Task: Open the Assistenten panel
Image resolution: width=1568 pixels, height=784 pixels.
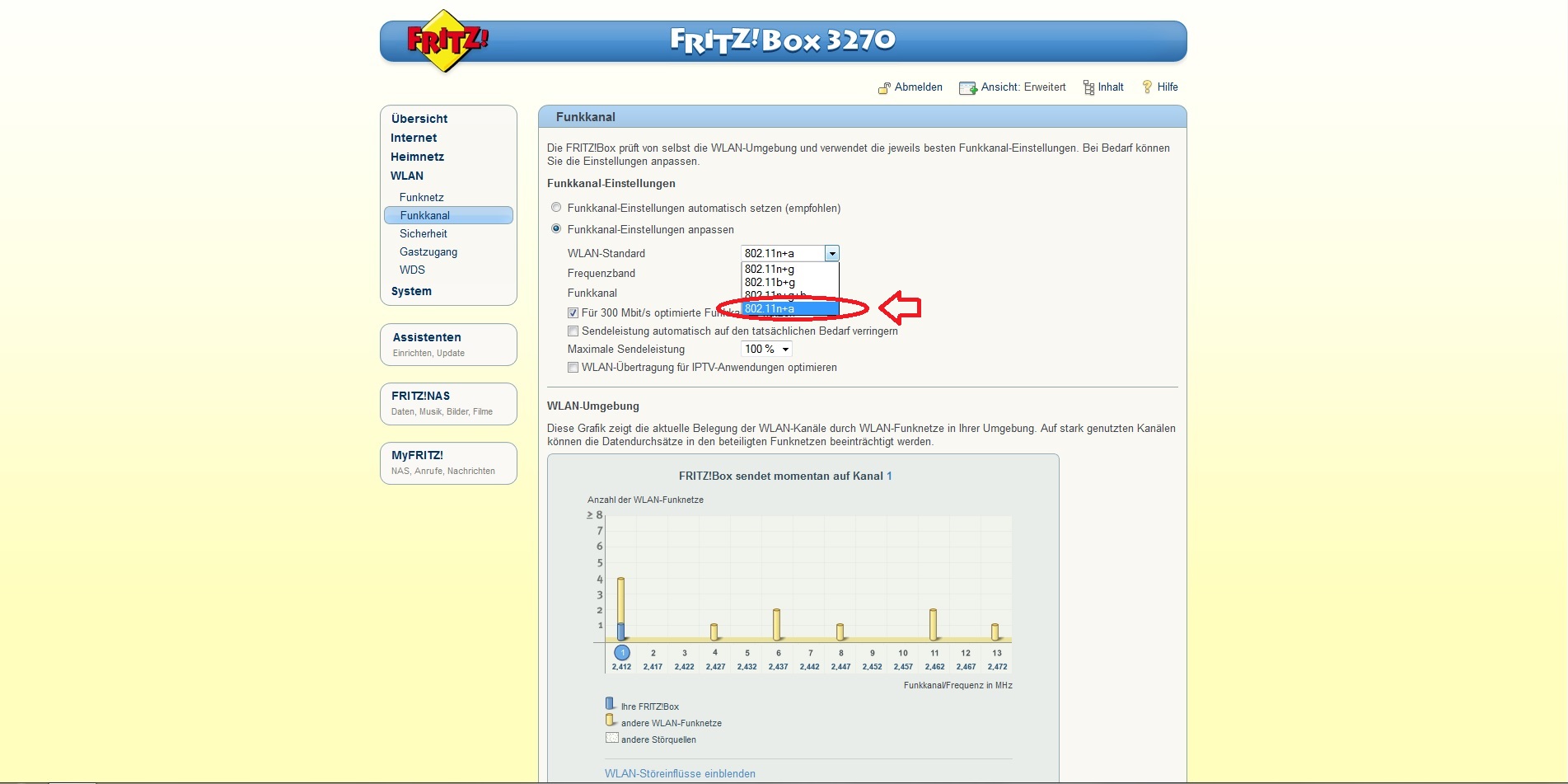Action: click(x=448, y=344)
